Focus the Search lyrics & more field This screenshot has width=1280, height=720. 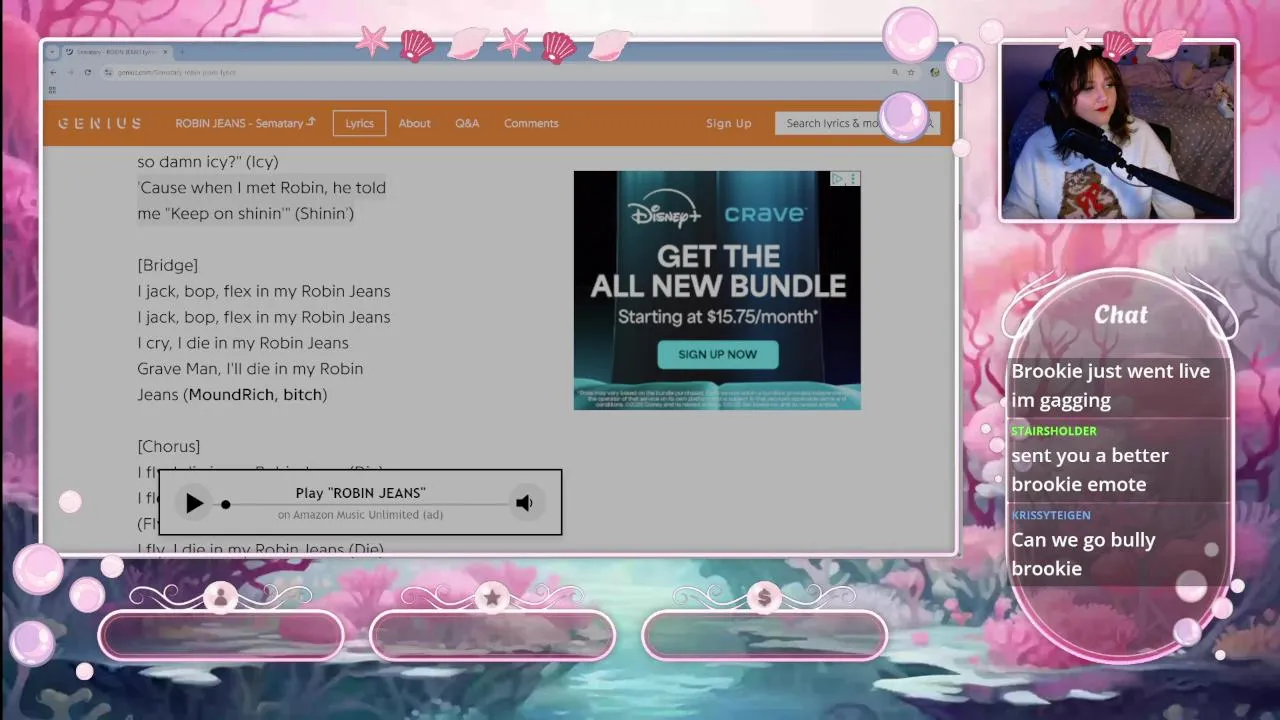(x=857, y=123)
